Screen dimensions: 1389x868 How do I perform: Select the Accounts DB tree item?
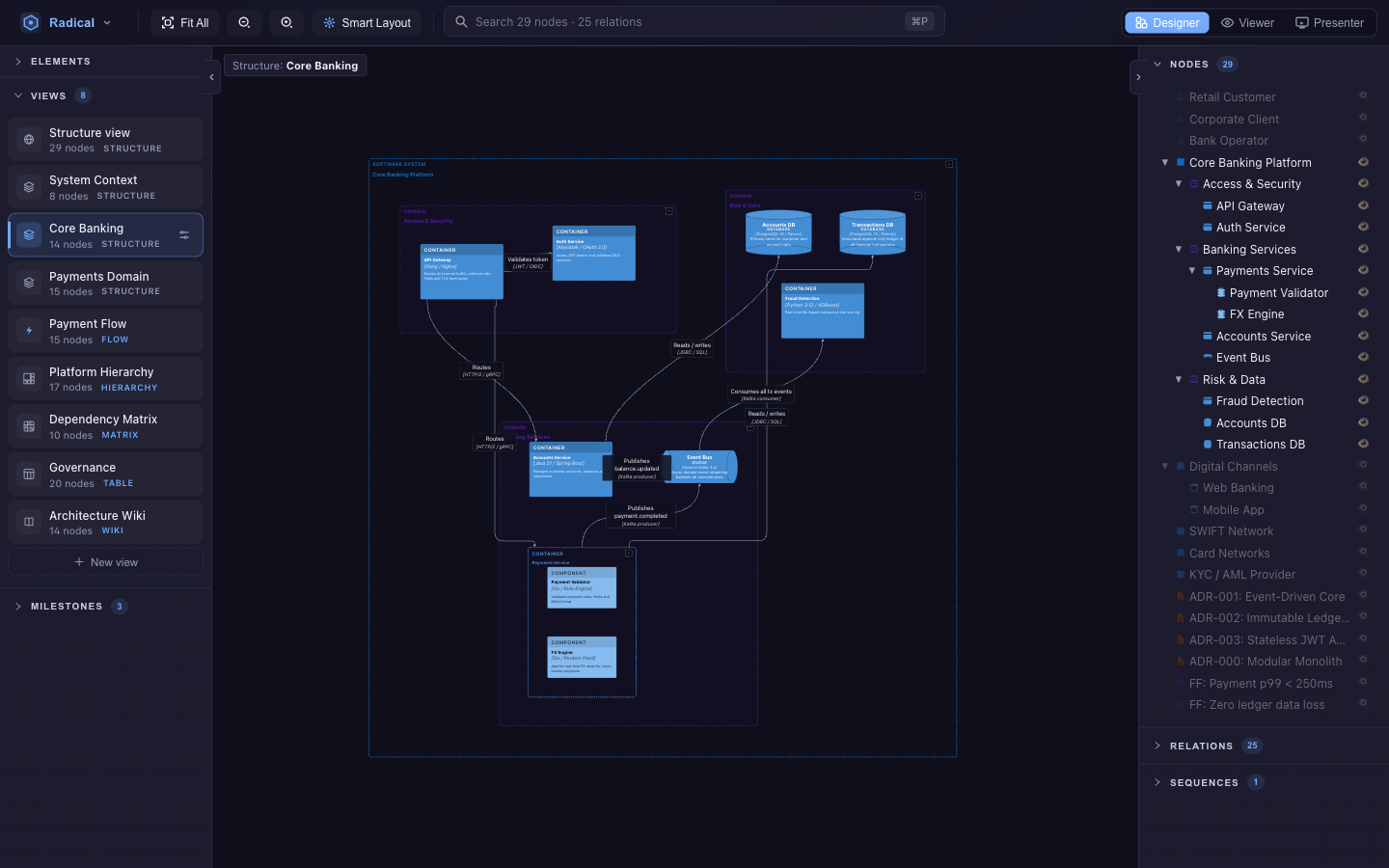click(x=1251, y=422)
